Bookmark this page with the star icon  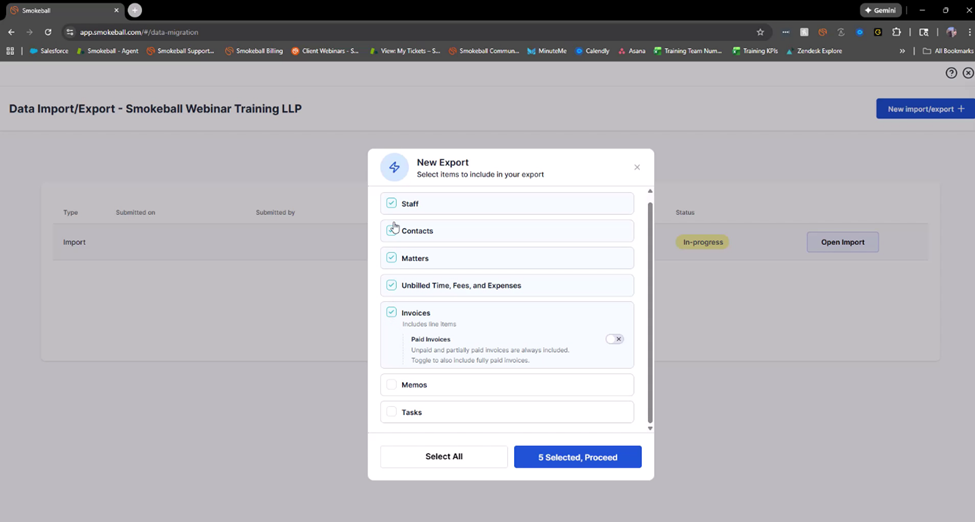pos(760,32)
